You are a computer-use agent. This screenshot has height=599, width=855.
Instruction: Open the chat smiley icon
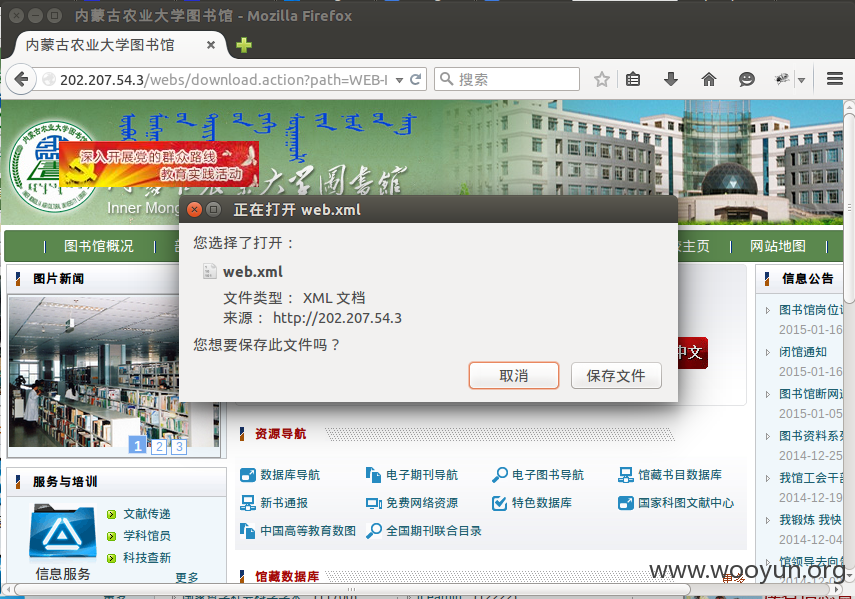[746, 80]
